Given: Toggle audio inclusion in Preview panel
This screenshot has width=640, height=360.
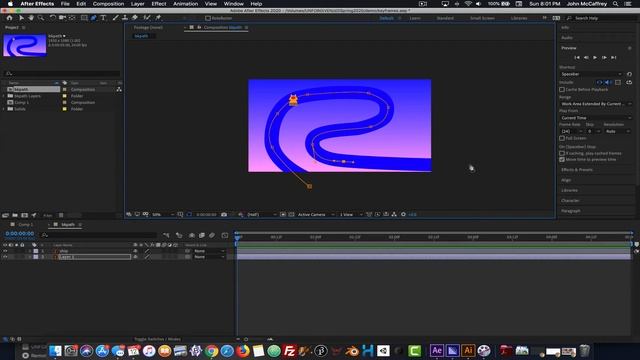Looking at the screenshot, I should click(608, 82).
